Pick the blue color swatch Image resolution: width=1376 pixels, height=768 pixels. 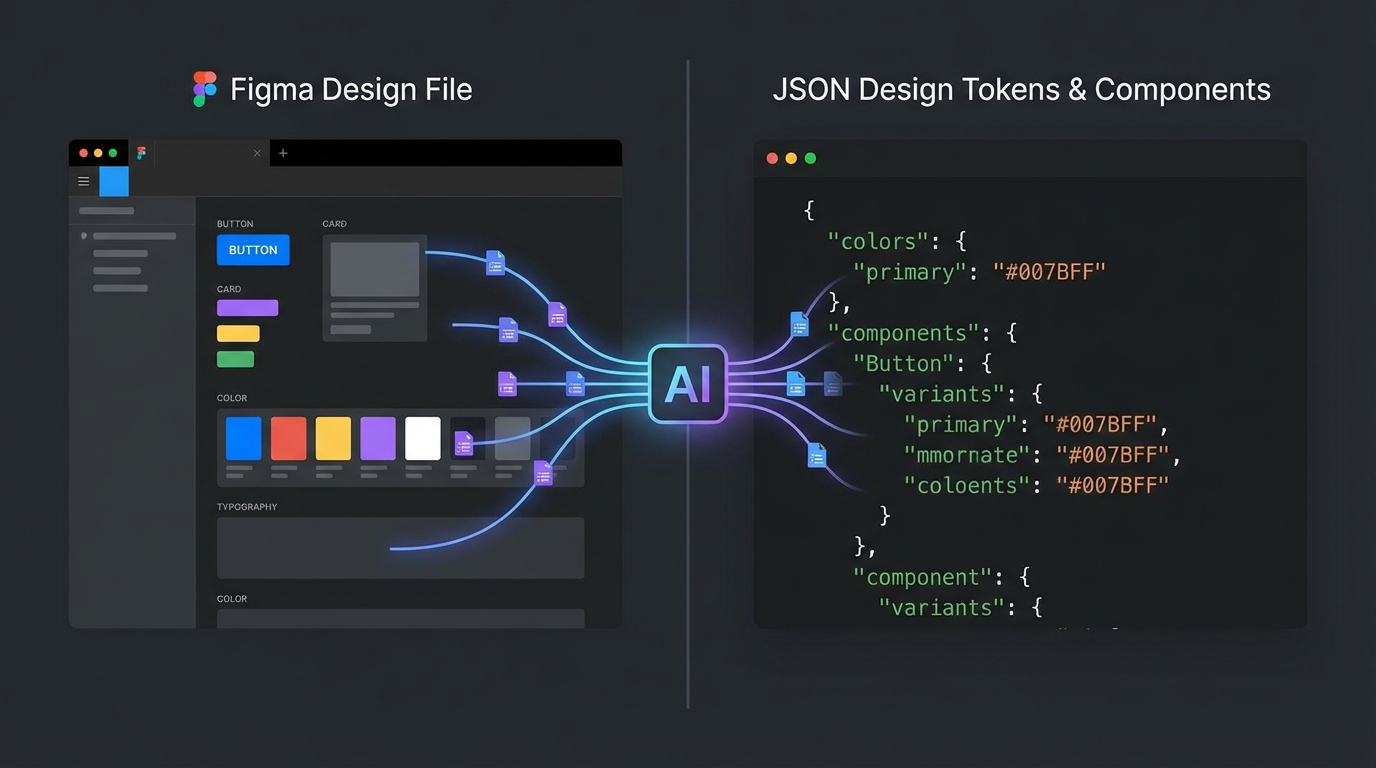pos(243,438)
